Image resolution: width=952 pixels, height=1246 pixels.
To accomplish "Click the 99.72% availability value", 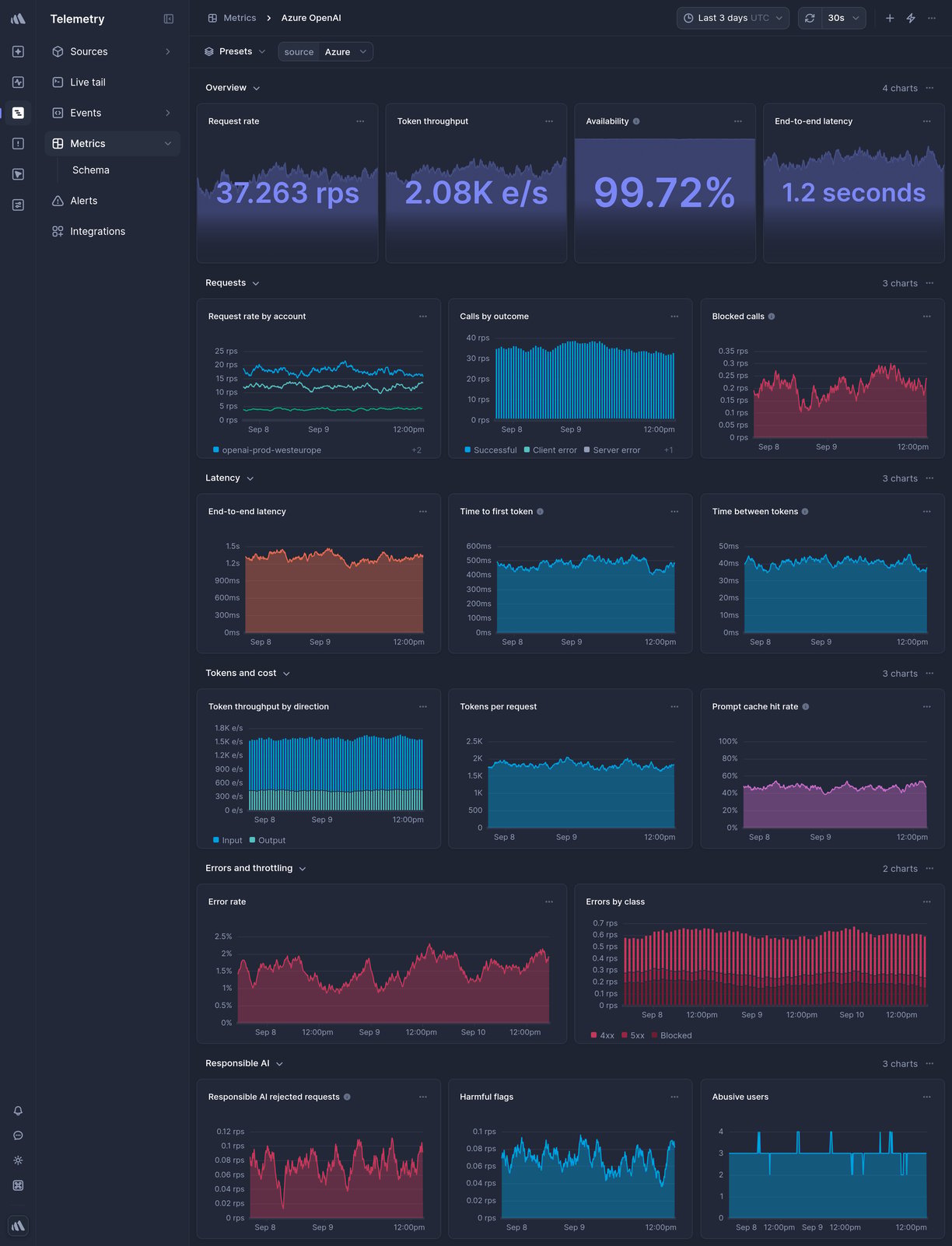I will pyautogui.click(x=664, y=193).
